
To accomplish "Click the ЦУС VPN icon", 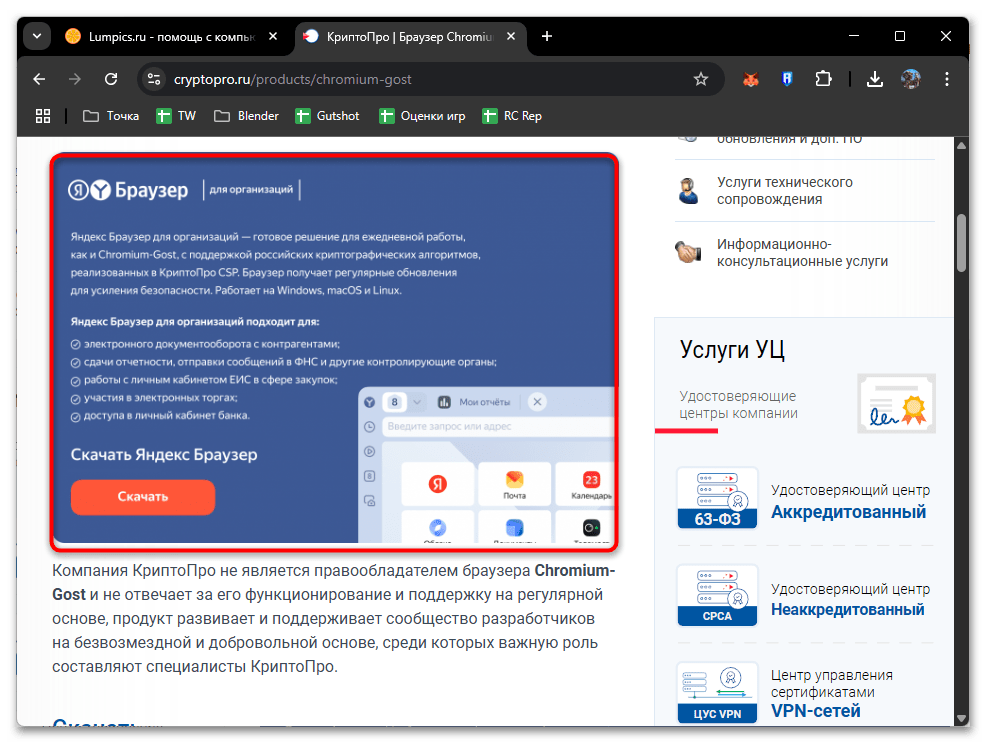I will [x=717, y=693].
